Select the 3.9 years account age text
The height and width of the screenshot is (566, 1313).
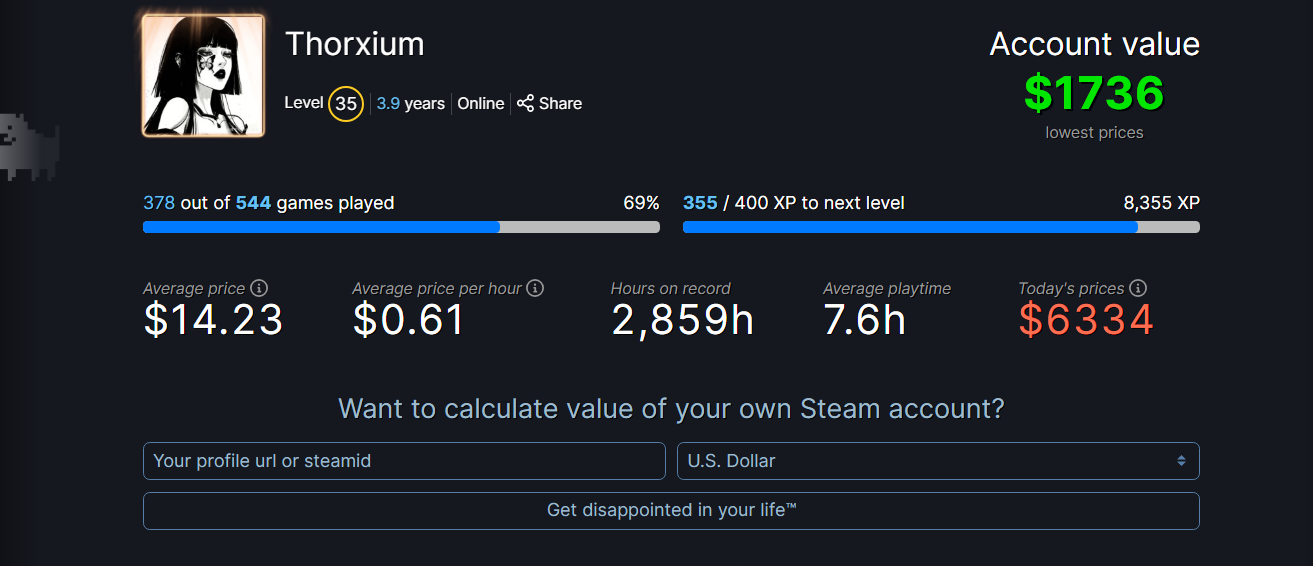coord(411,103)
